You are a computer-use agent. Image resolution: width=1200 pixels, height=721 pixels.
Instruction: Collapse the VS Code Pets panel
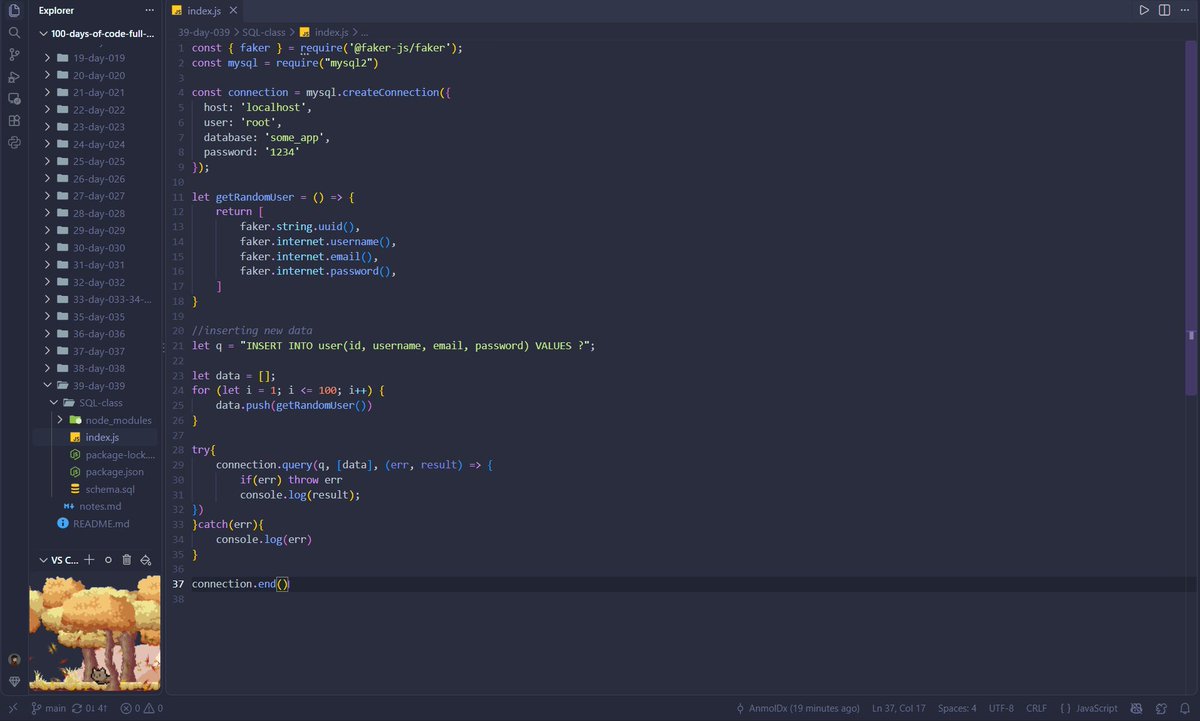(58, 560)
